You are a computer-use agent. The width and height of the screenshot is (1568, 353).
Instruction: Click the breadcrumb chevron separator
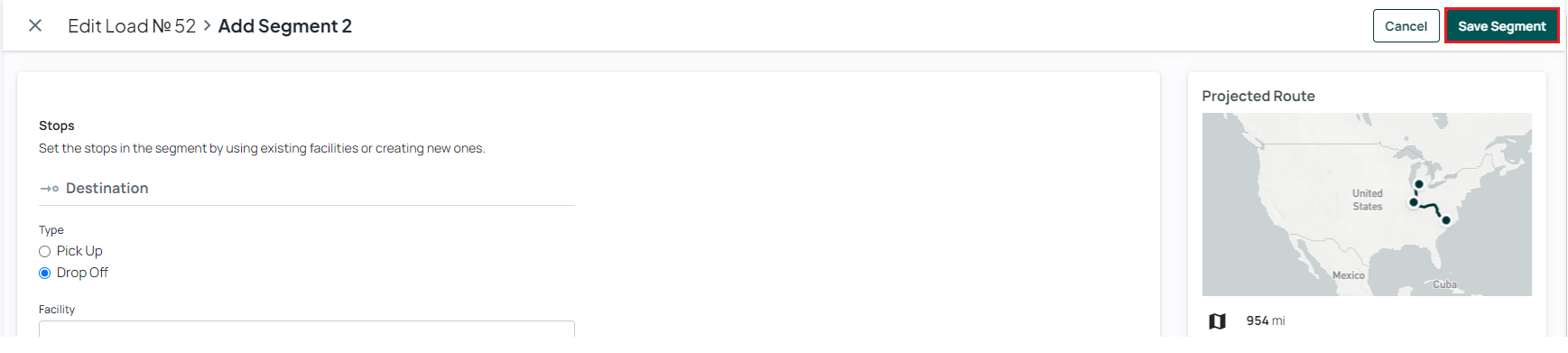[208, 25]
